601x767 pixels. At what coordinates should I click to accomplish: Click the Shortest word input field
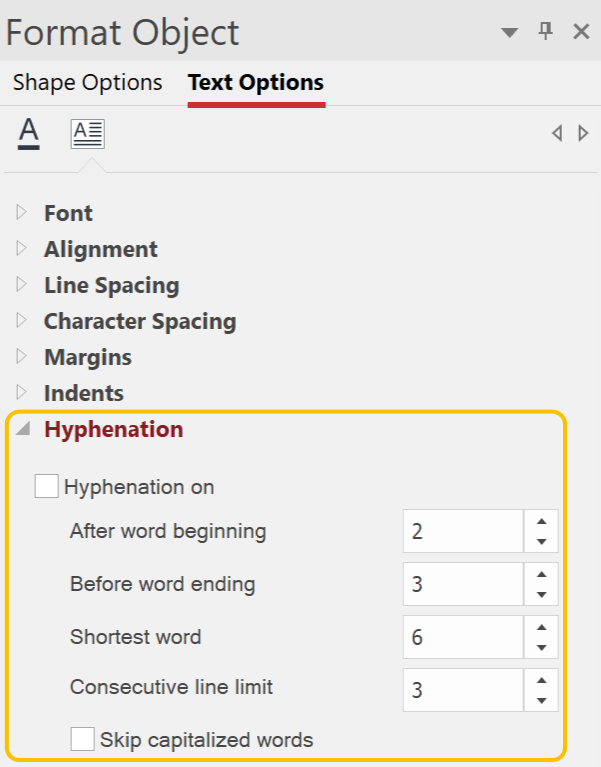pos(463,637)
